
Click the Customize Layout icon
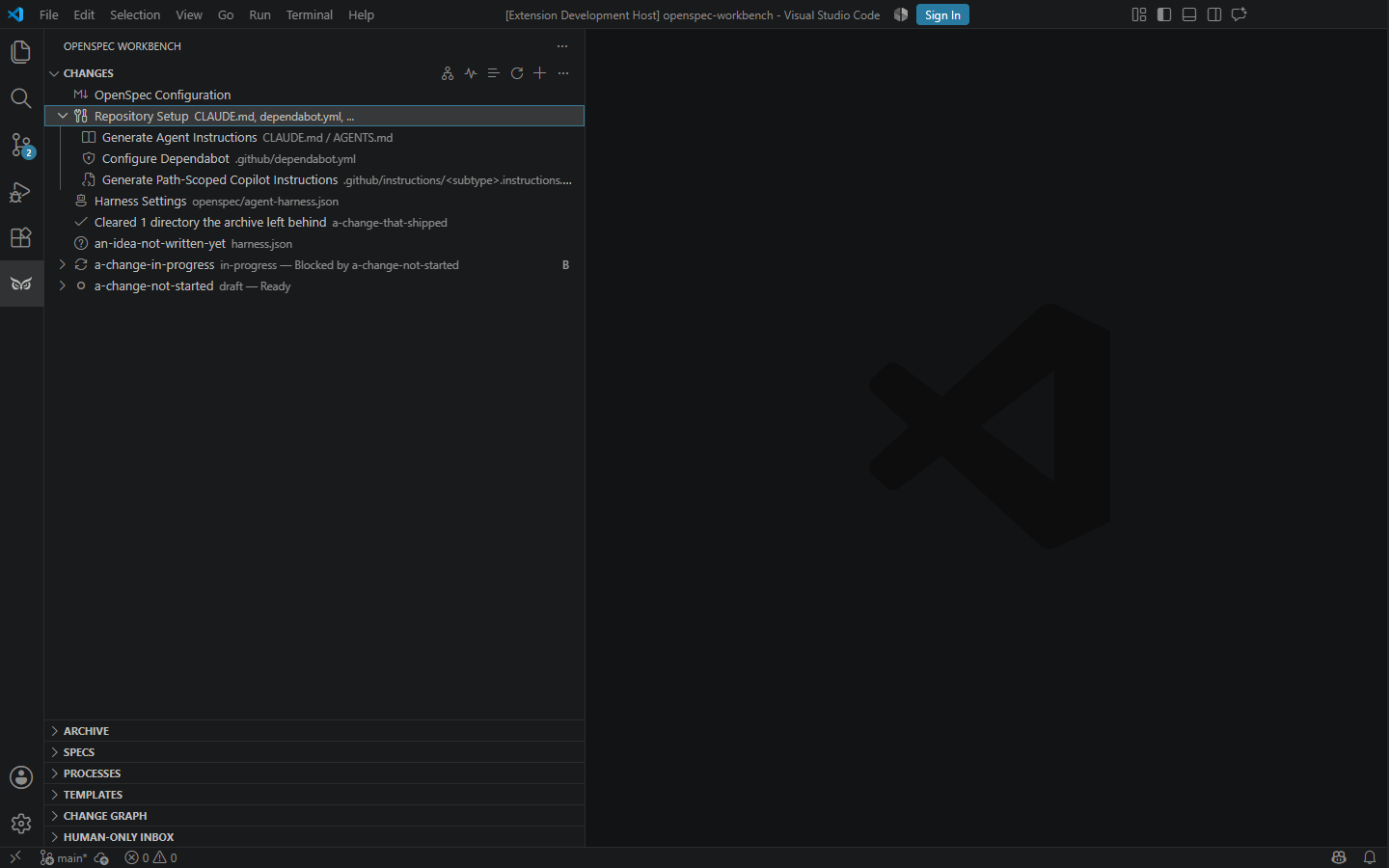(1139, 14)
